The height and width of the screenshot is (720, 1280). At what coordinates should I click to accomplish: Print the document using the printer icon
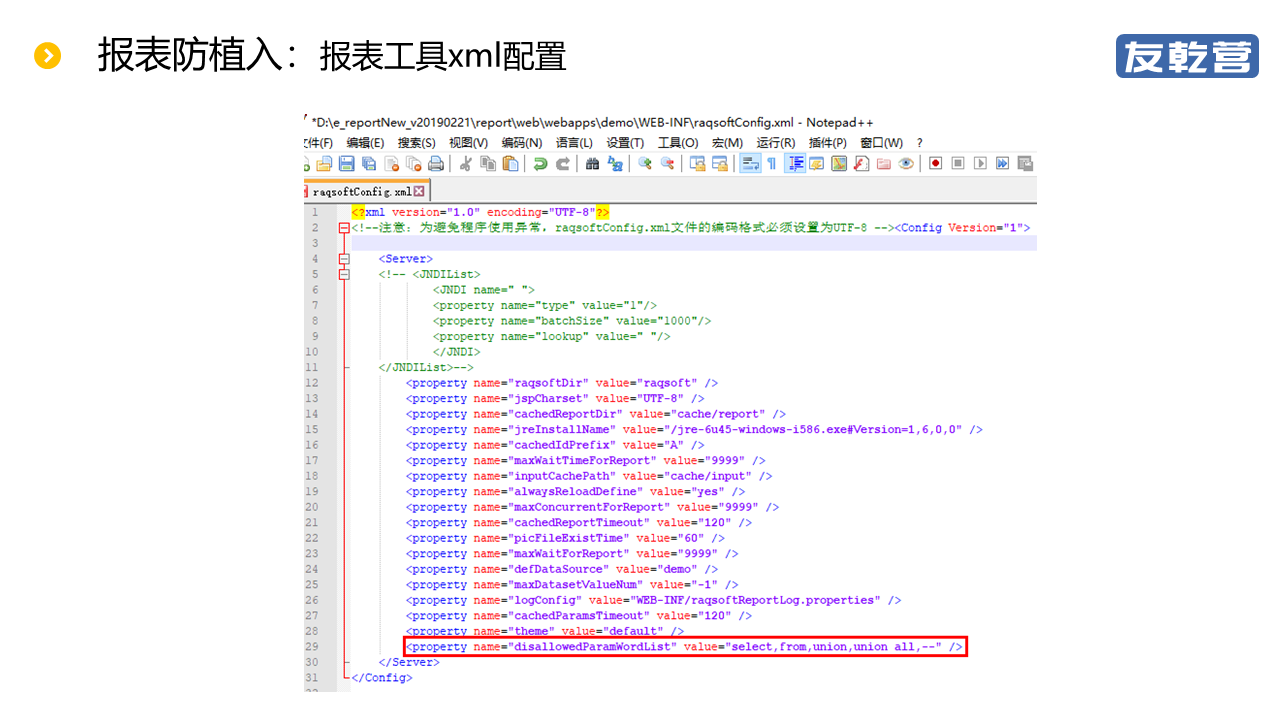436,164
